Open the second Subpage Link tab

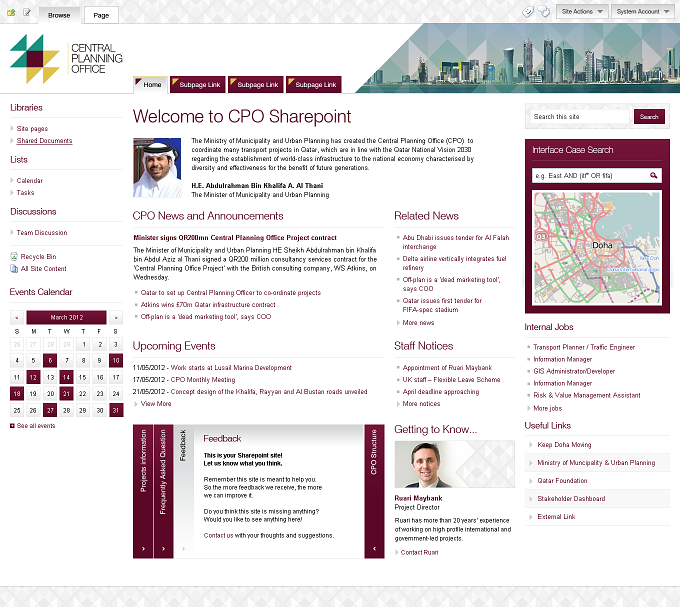pos(255,85)
